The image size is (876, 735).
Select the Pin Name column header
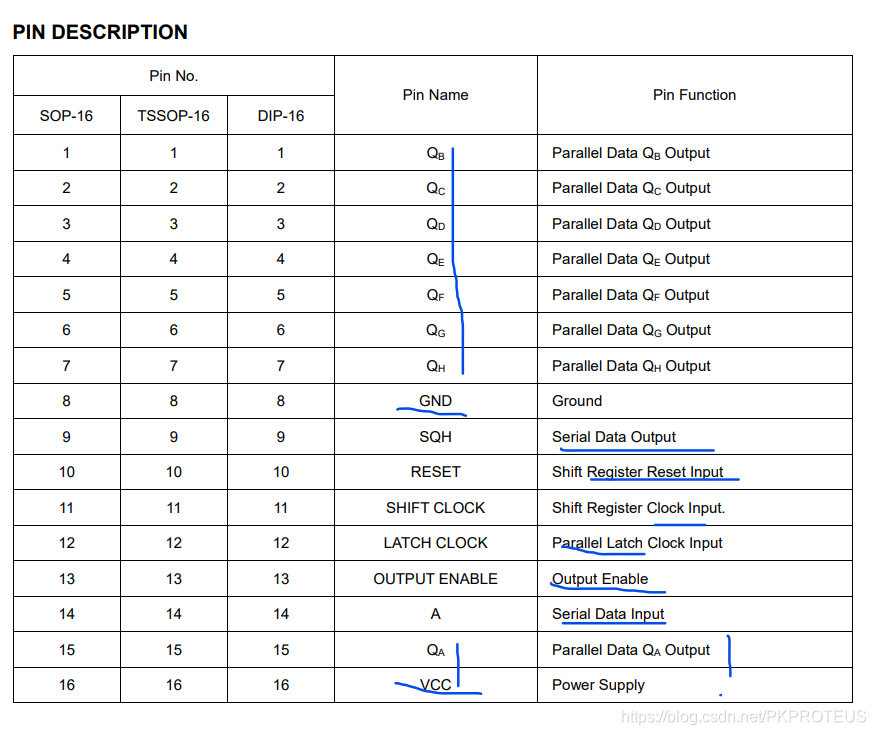click(x=435, y=95)
